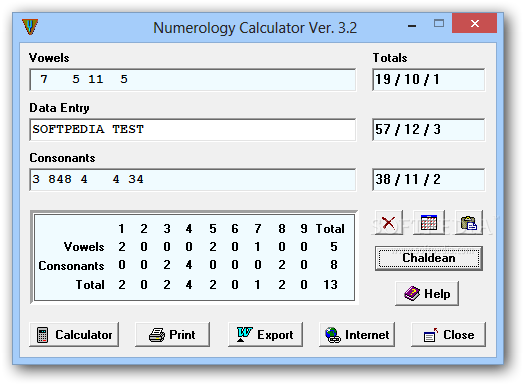Open the calendar icon button
This screenshot has width=524, height=385.
click(x=429, y=223)
